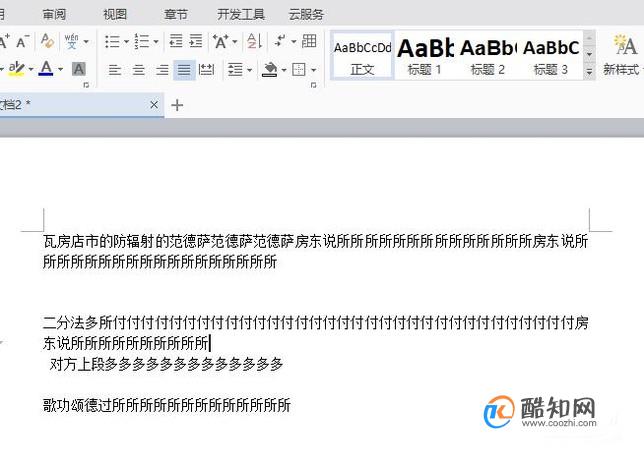Increase paragraph indent
The width and height of the screenshot is (644, 466).
[196, 41]
